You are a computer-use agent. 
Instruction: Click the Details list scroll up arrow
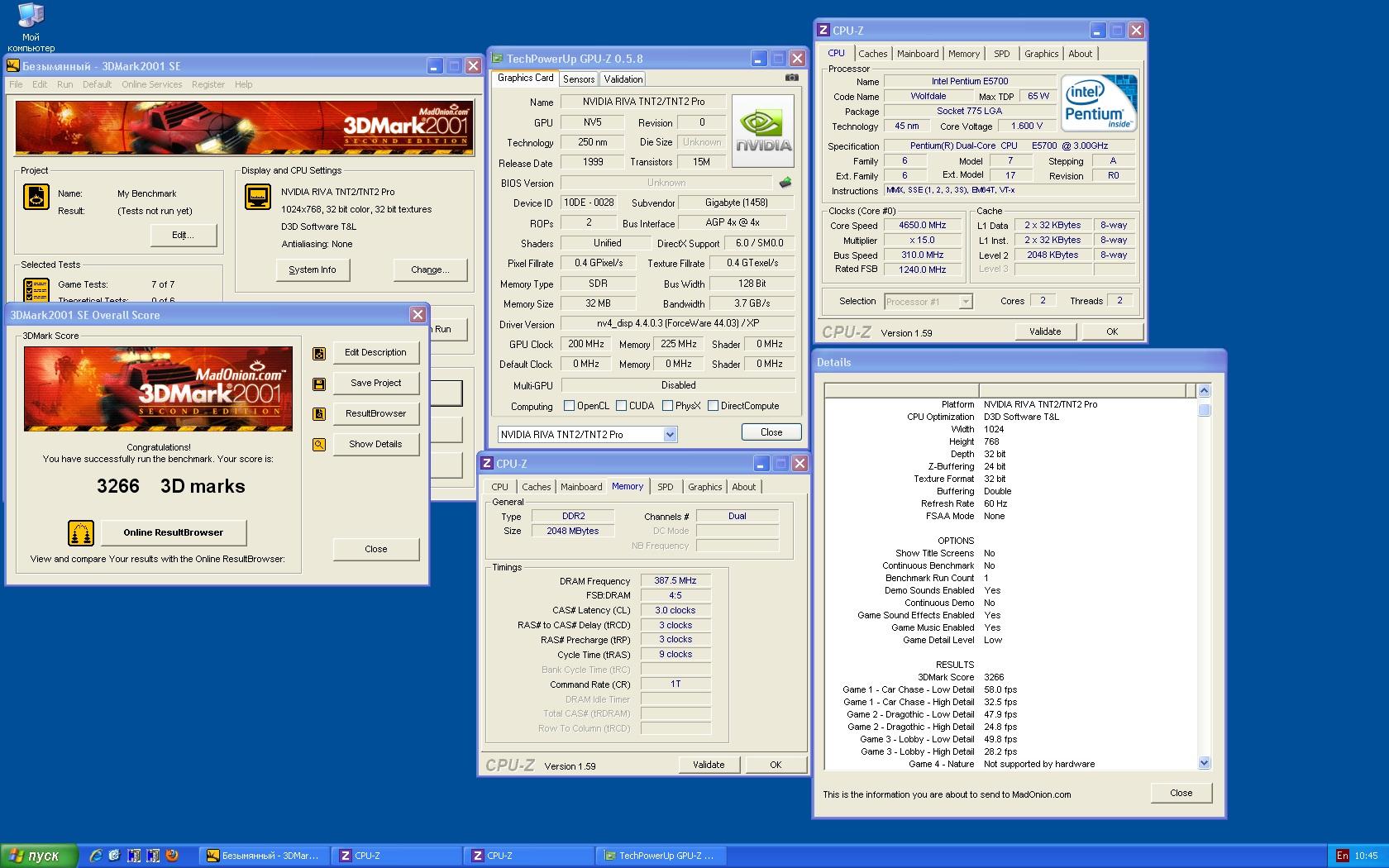click(1204, 391)
